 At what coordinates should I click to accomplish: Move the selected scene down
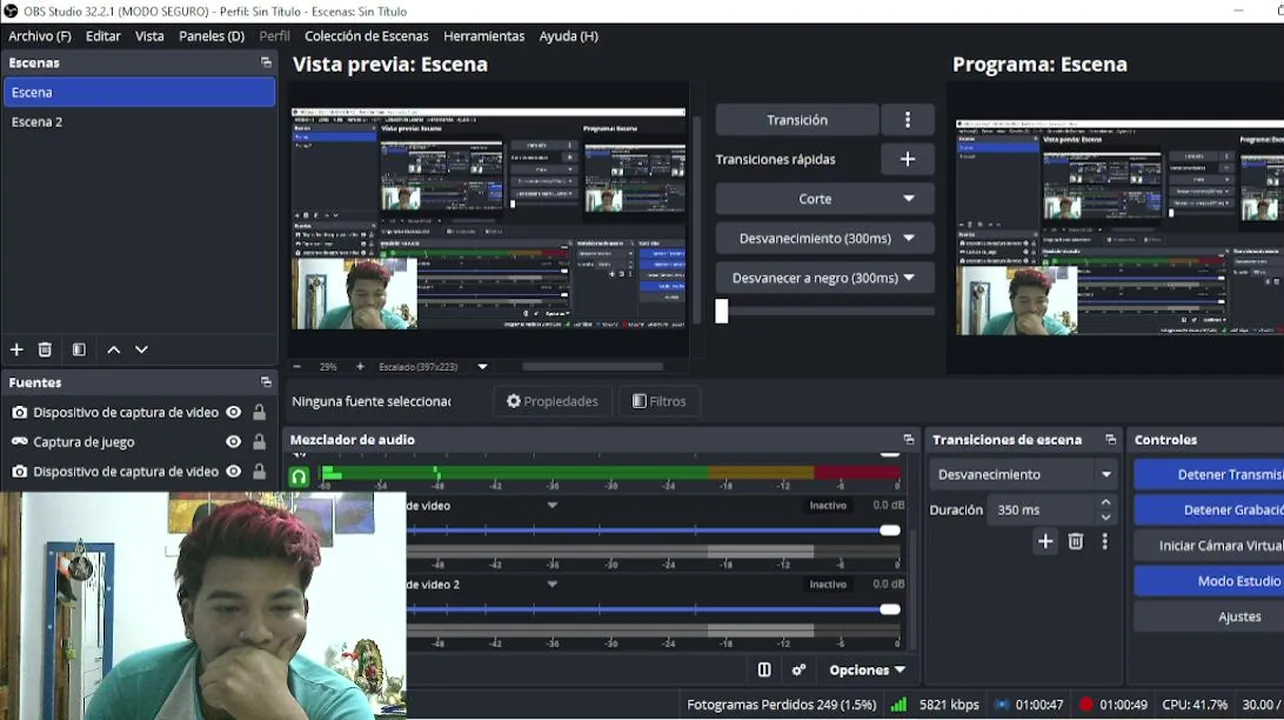pos(142,349)
